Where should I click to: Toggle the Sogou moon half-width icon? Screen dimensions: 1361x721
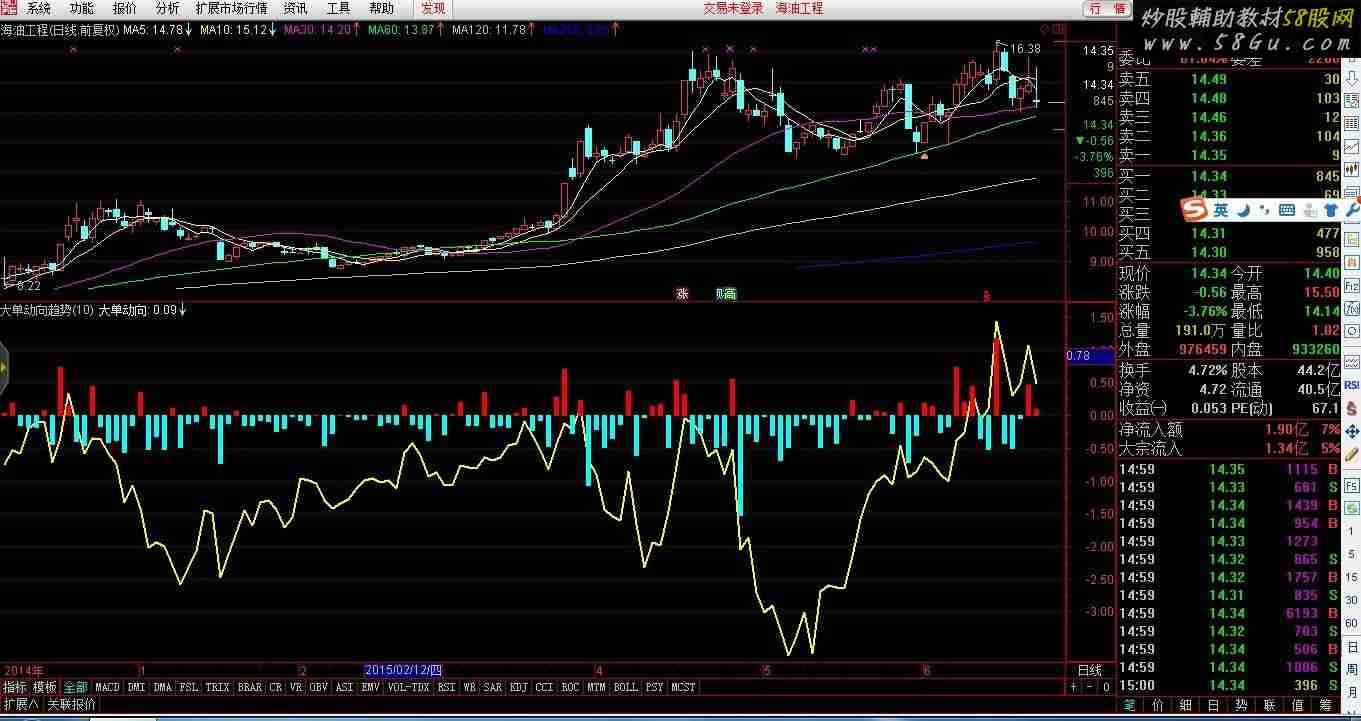tap(1244, 209)
